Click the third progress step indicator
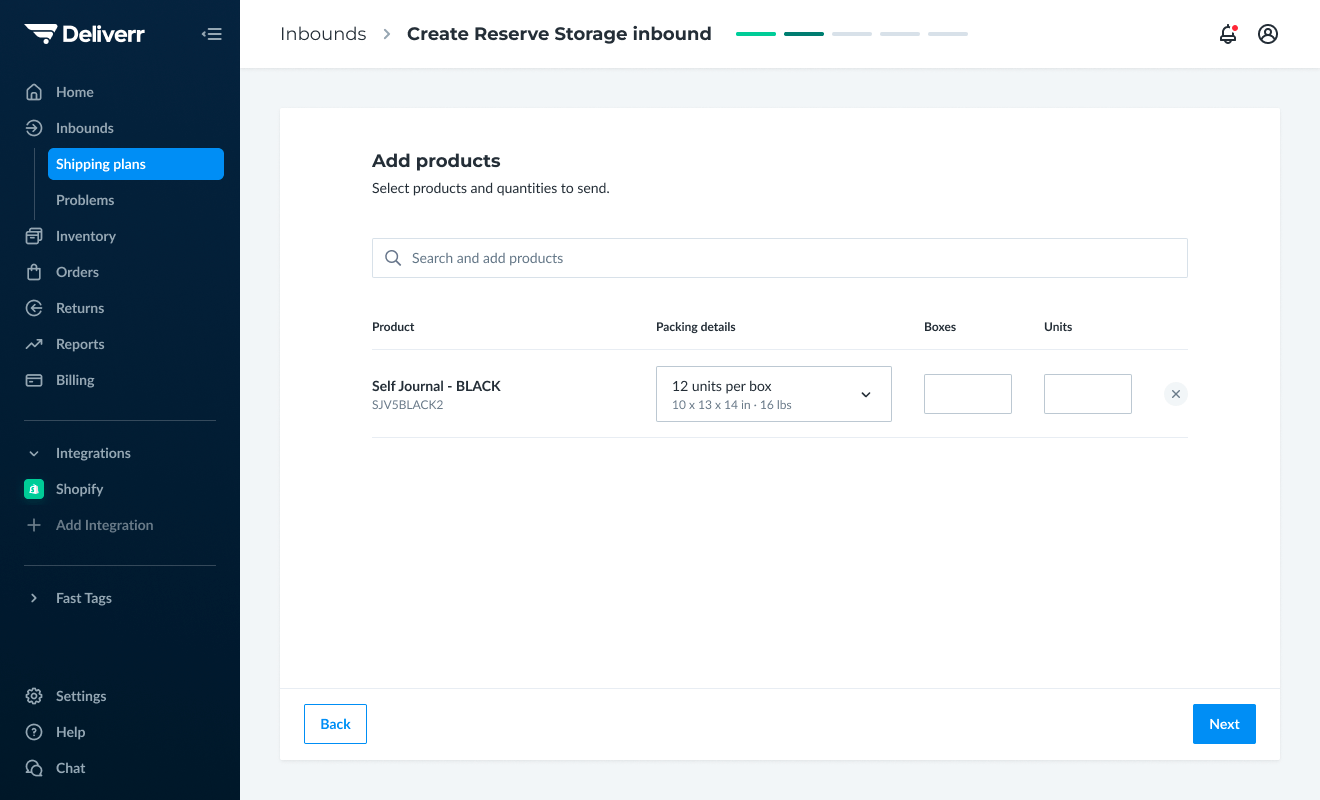Screen dimensions: 1320x800 pos(851,33)
